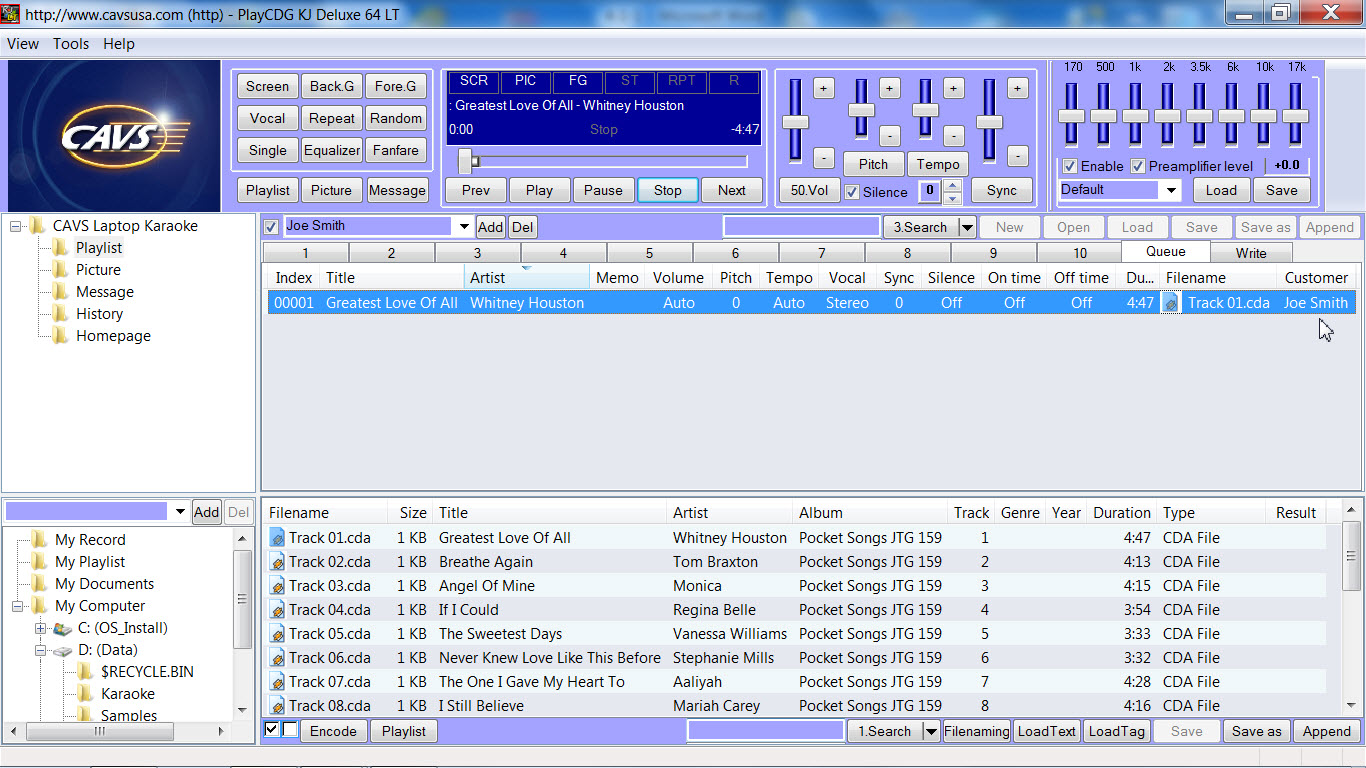Toggle the Single play button
Image resolution: width=1366 pixels, height=768 pixels.
point(268,150)
